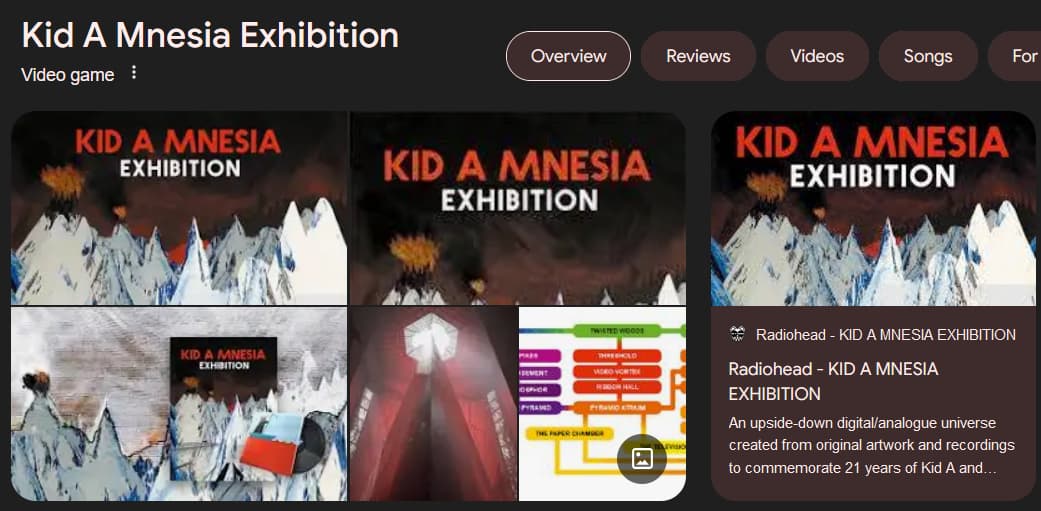Select the Overview tab
Image resolution: width=1041 pixels, height=511 pixels.
568,56
